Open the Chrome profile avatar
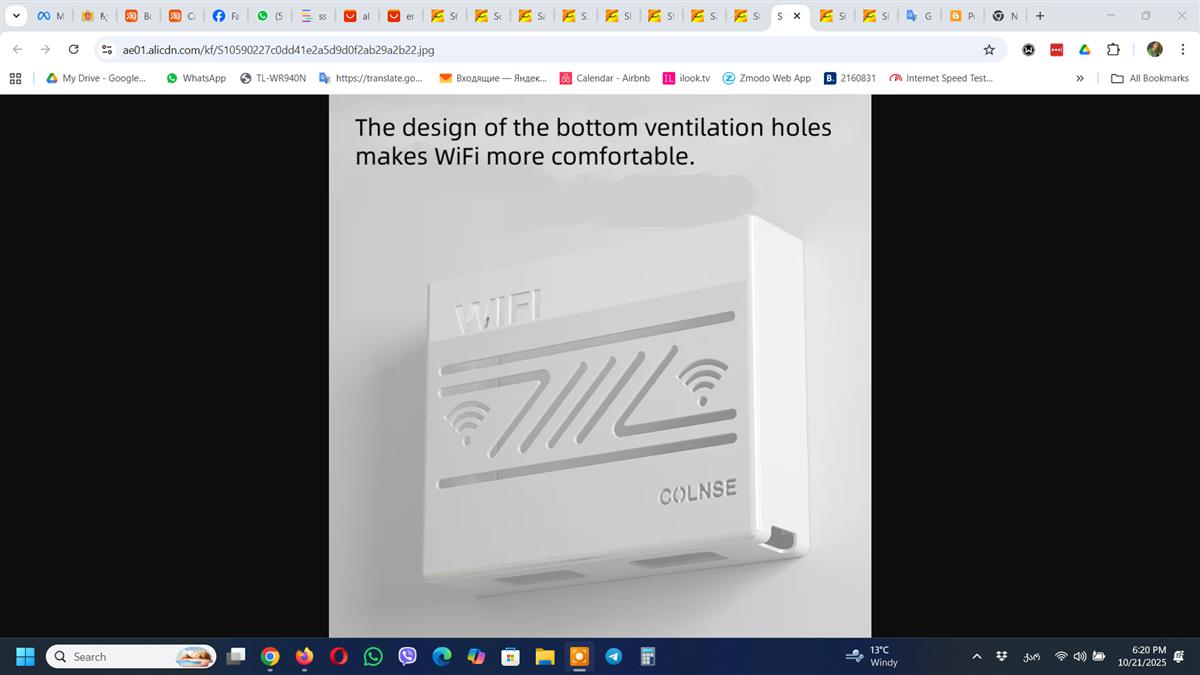1200x675 pixels. point(1155,49)
